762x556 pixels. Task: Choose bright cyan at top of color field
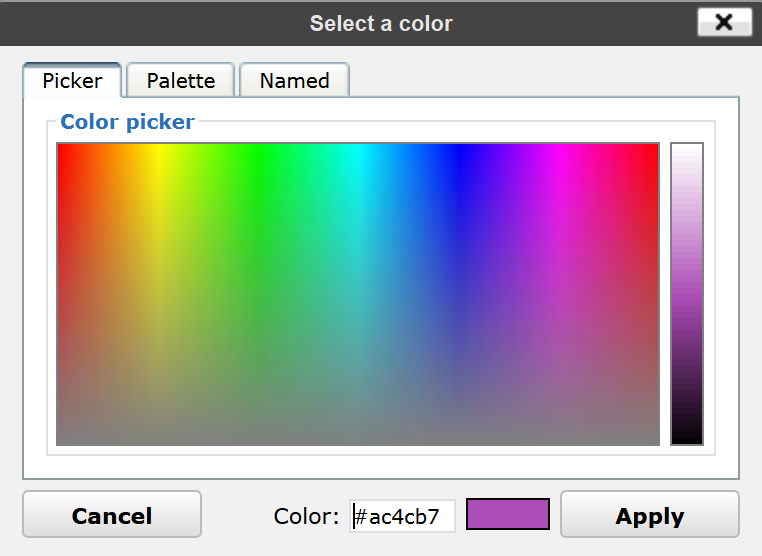tap(358, 148)
